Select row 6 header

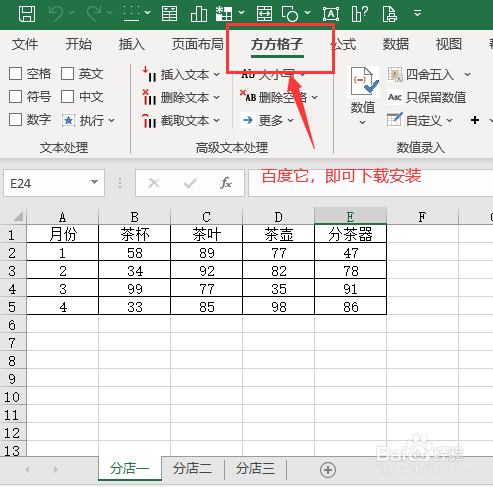(13, 325)
